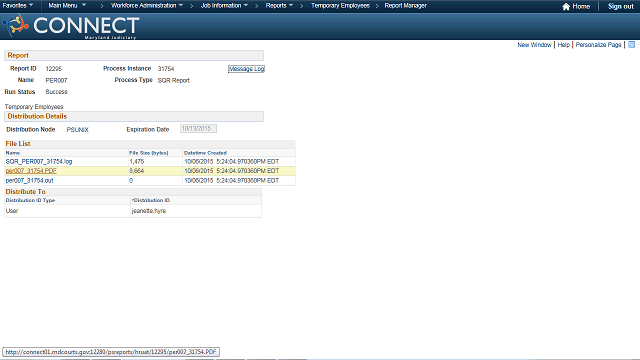
Task: Open the SQR_PER007_31754.log file
Action: (39, 162)
